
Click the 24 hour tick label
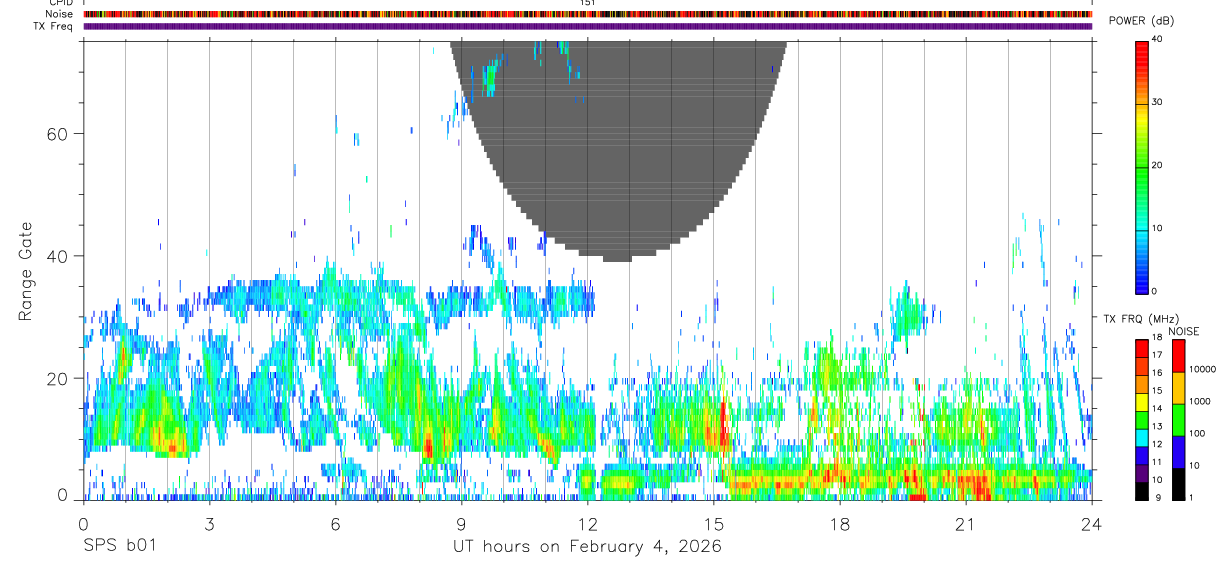[1091, 524]
